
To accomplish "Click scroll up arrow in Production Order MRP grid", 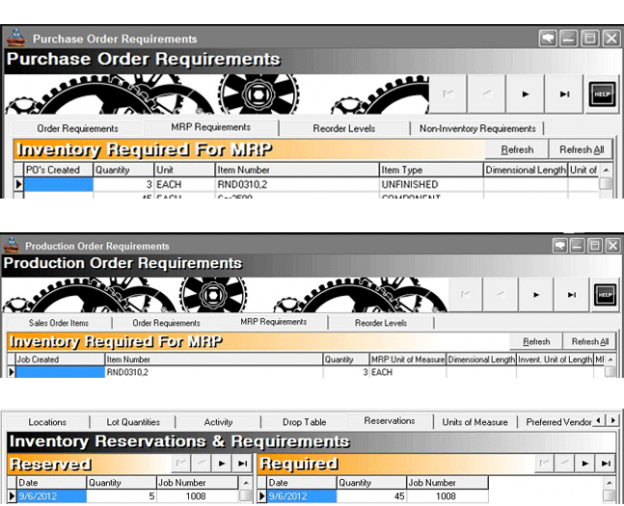I will 610,359.
